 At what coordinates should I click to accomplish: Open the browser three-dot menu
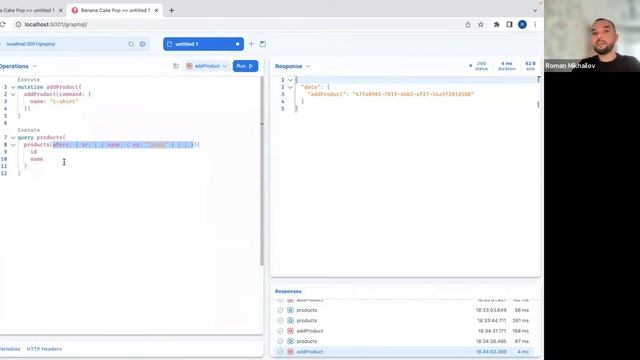[535, 24]
